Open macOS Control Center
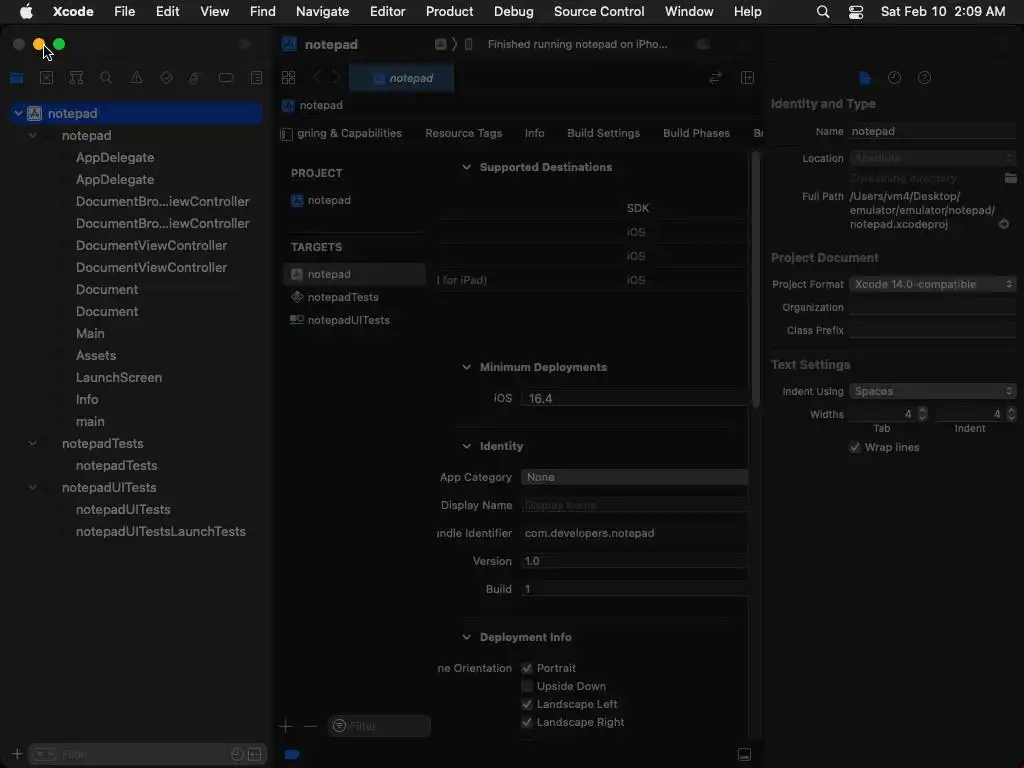 (856, 12)
